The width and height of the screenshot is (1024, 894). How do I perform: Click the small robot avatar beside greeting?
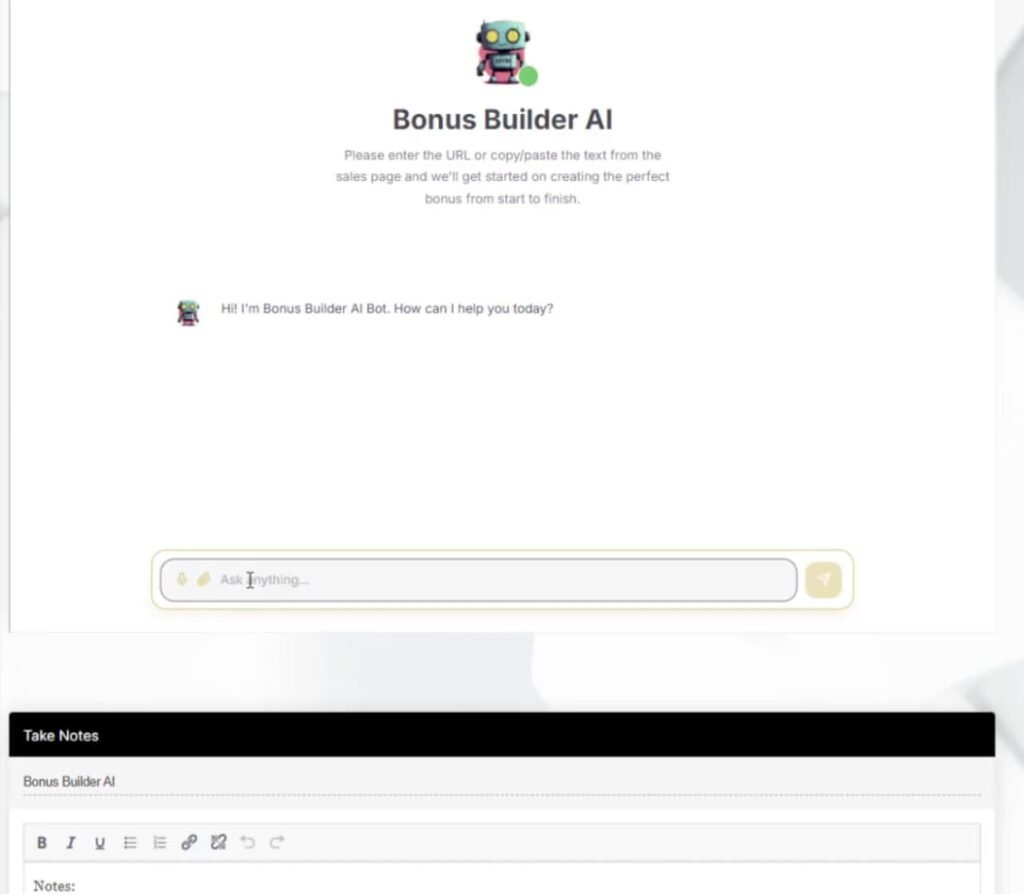pos(188,312)
